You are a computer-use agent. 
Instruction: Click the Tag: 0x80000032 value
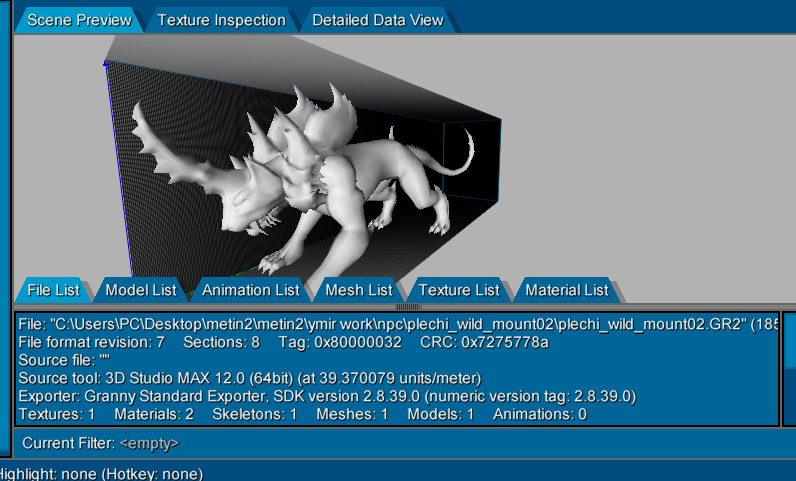[340, 342]
